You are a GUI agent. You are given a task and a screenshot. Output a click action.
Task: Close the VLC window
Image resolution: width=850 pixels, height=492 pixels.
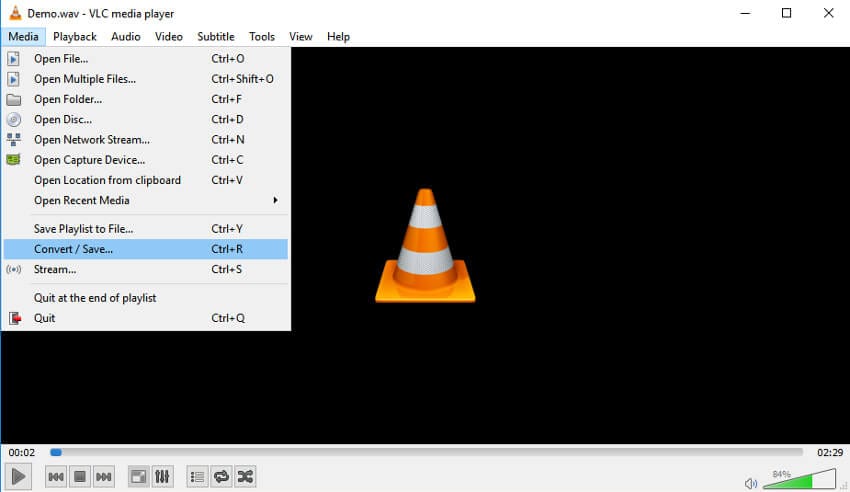tap(828, 13)
